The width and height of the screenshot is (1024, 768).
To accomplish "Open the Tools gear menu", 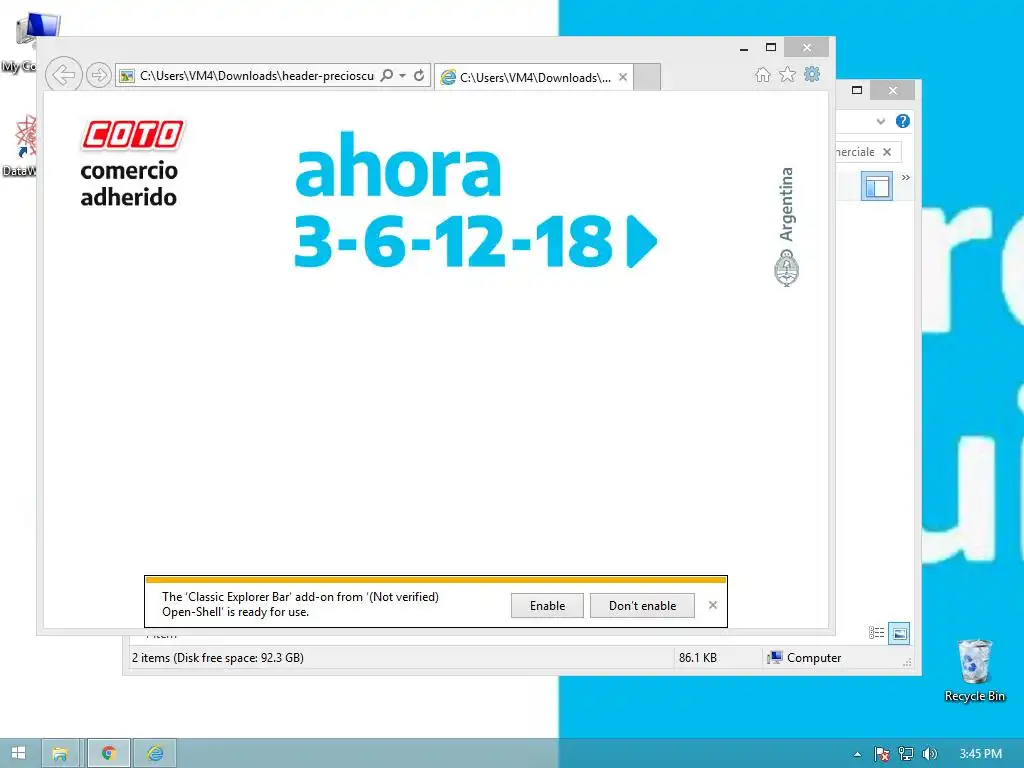I will click(812, 74).
